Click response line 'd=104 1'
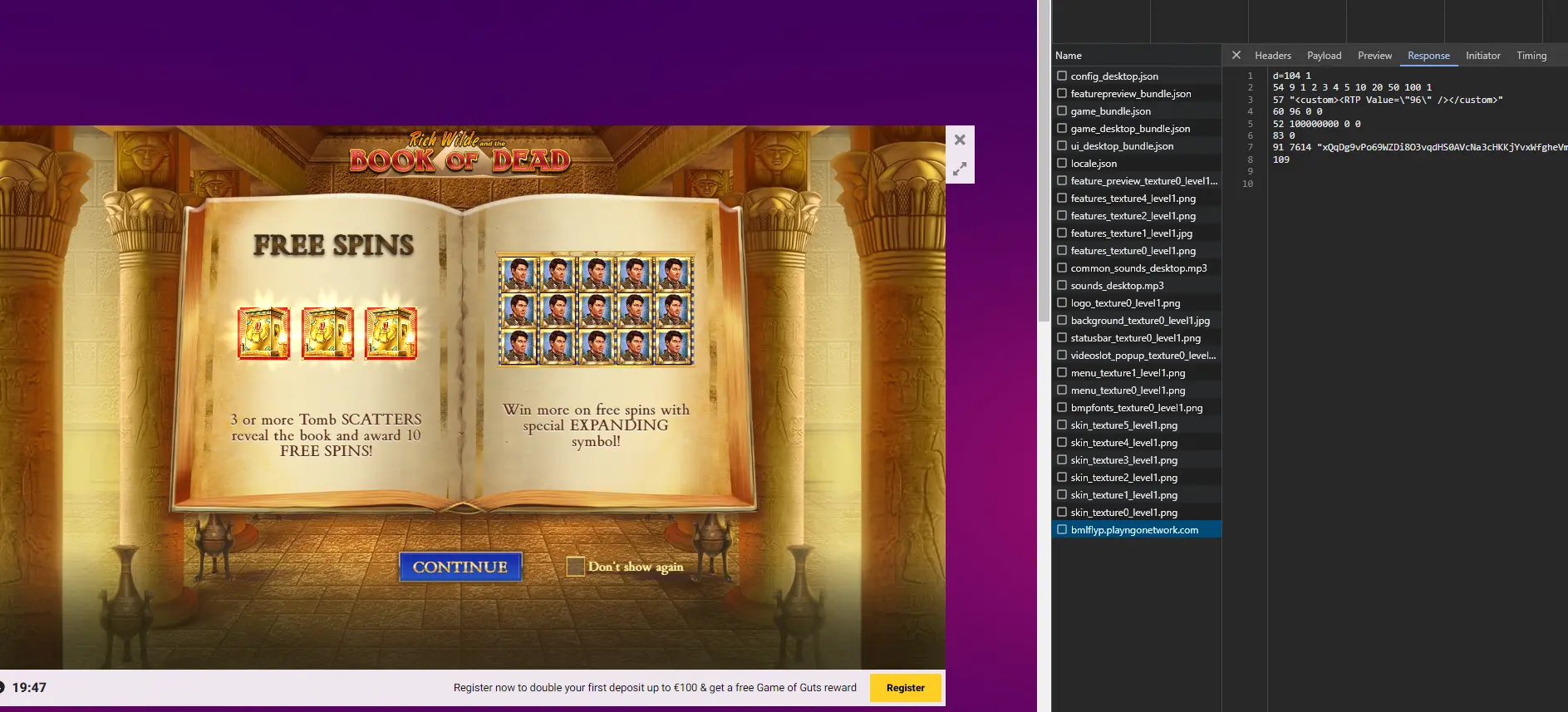 click(x=1291, y=76)
